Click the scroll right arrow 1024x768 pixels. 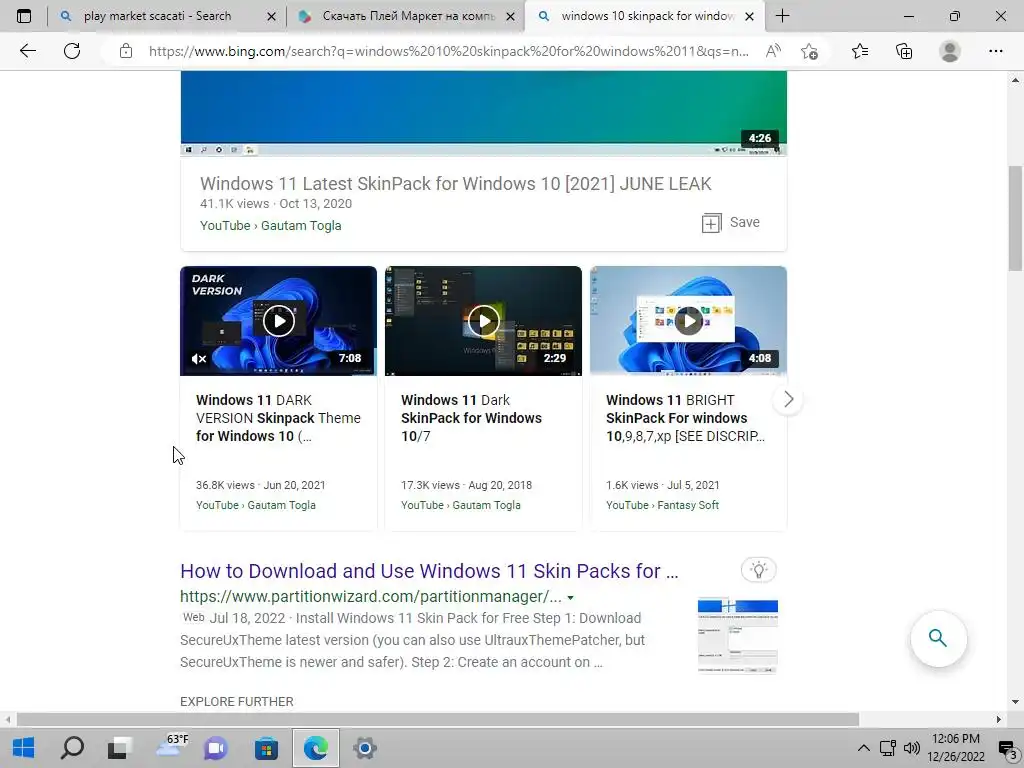[x=998, y=720]
